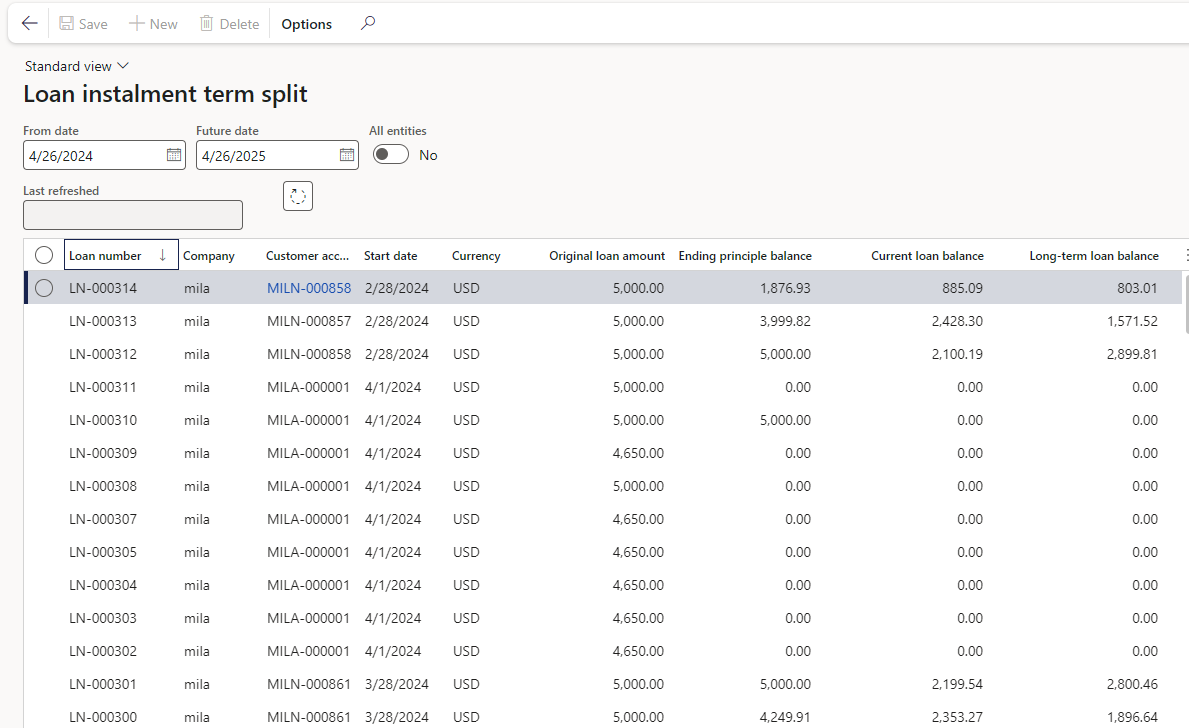Click the Save toolbar button

click(83, 24)
